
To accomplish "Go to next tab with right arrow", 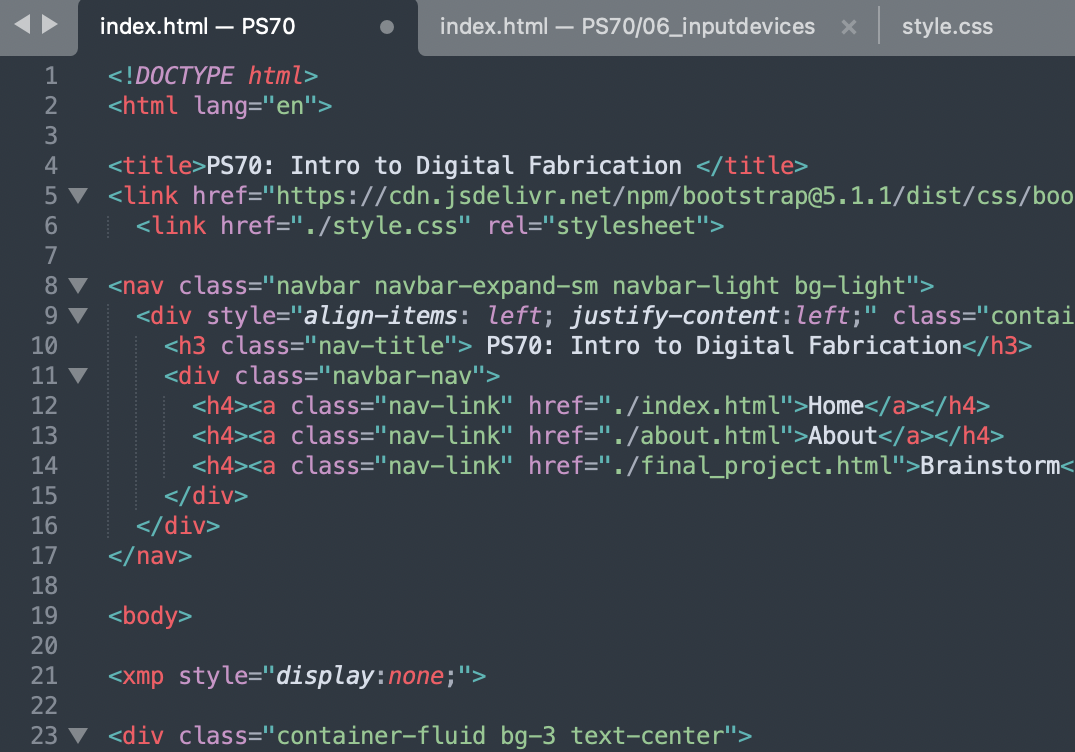I will click(49, 25).
